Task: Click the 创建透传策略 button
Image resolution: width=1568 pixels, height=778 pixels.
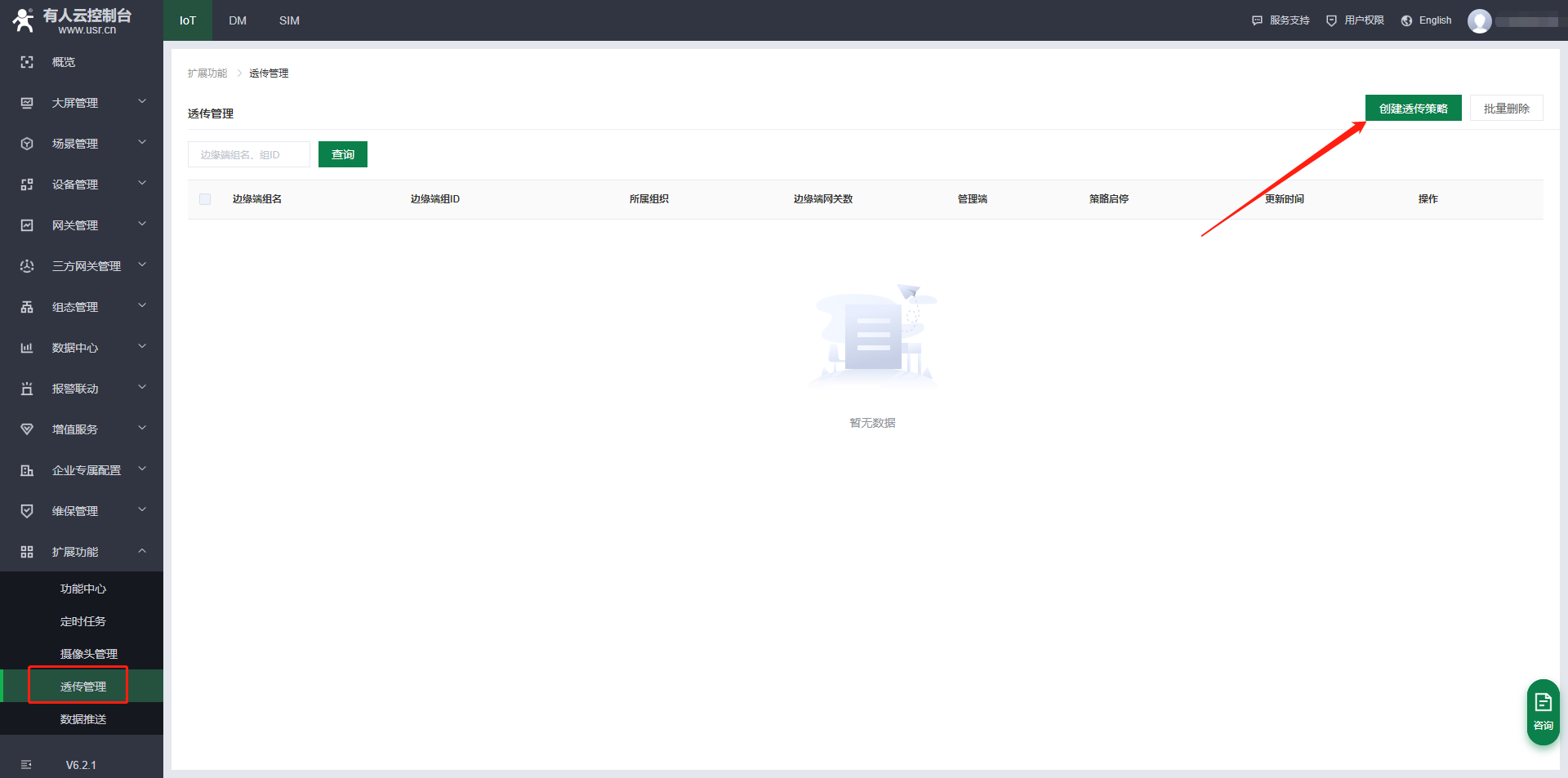Action: (1413, 109)
